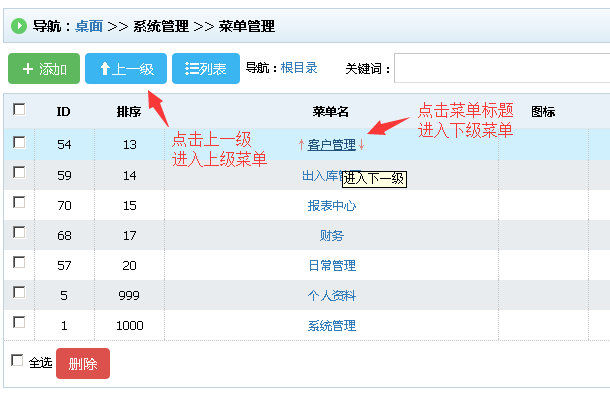This screenshot has height=408, width=610.
Task: Enter the 日常管理 submenu
Action: click(331, 266)
